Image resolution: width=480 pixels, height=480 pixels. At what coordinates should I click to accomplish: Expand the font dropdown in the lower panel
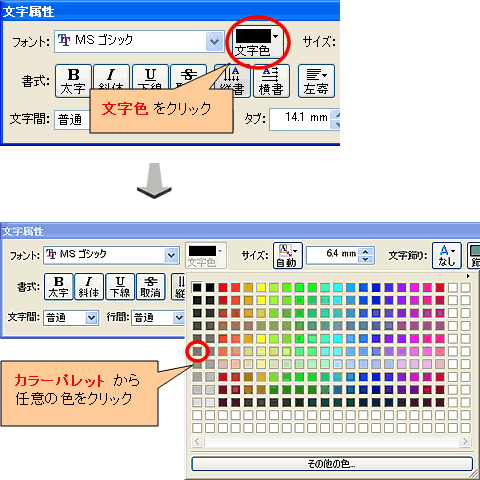[171, 255]
